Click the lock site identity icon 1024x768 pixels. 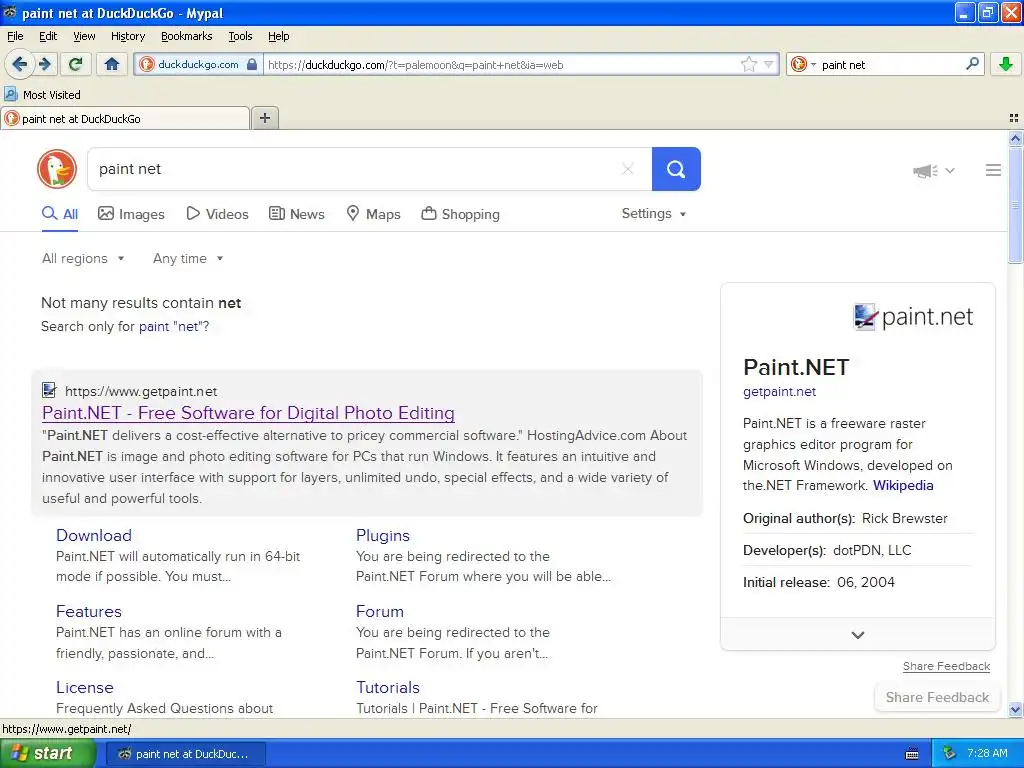click(251, 64)
